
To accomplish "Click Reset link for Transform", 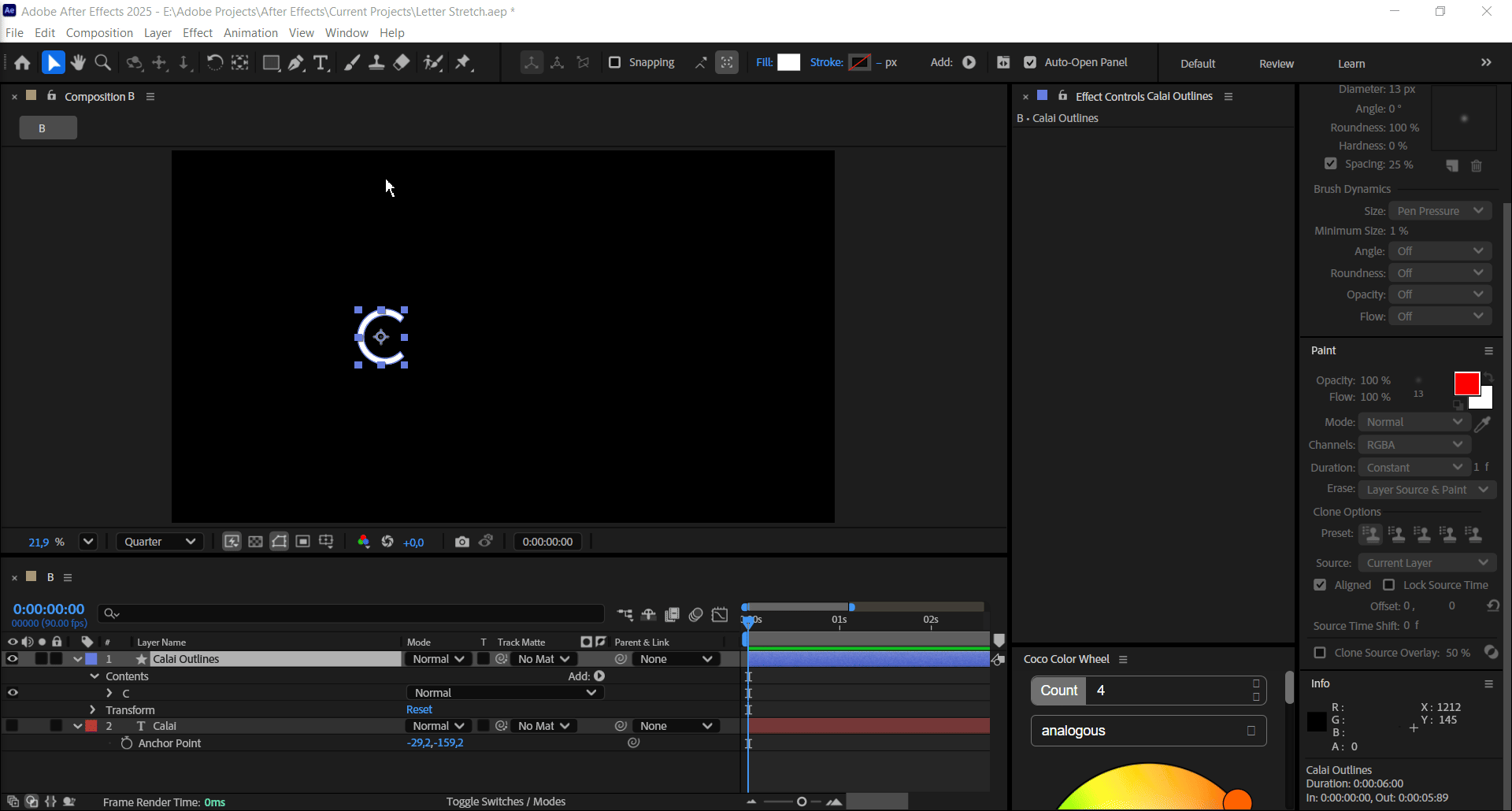I will [x=419, y=710].
